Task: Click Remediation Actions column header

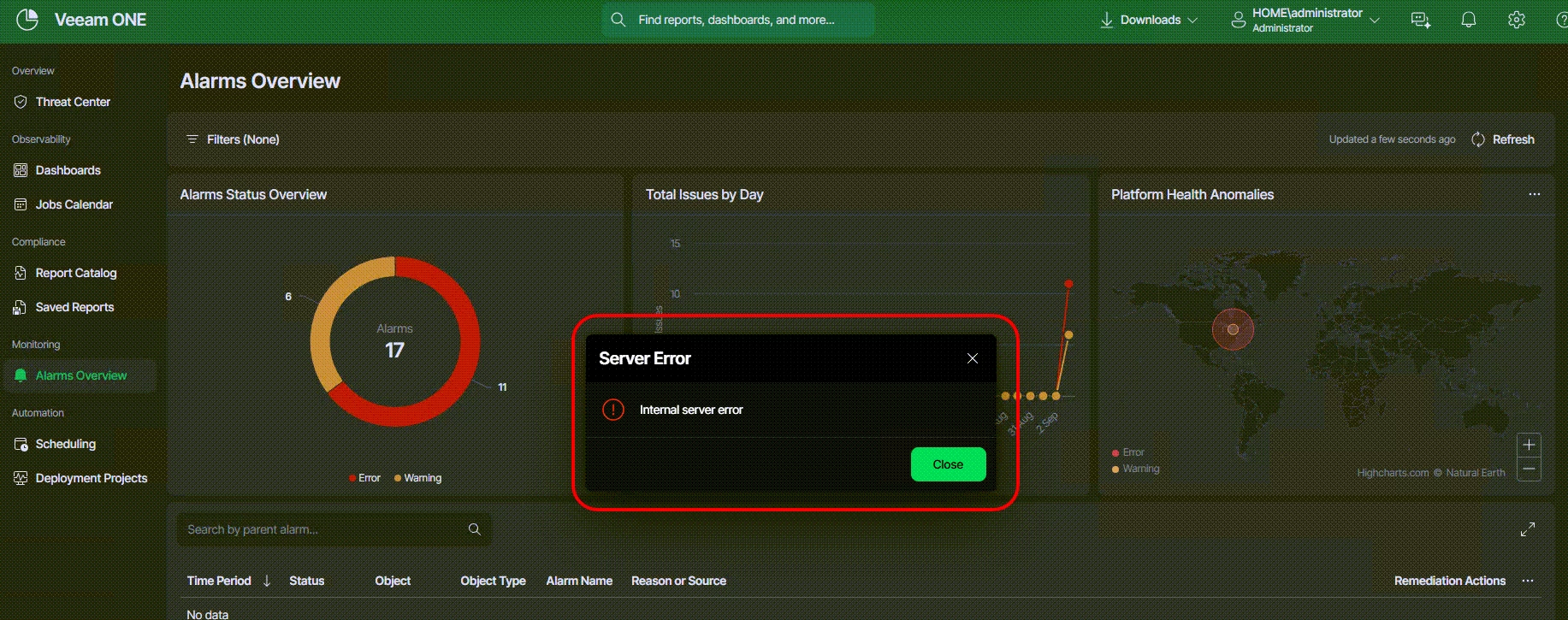Action: pyautogui.click(x=1450, y=581)
